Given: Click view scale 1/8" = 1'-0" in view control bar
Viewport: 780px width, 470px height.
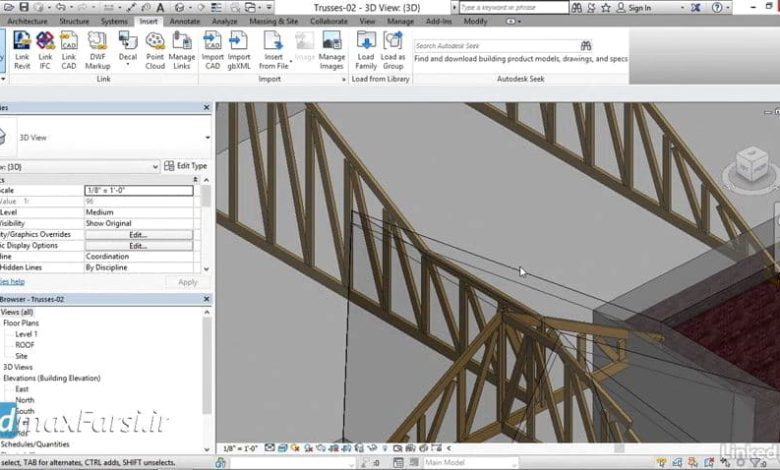Looking at the screenshot, I should click(240, 448).
